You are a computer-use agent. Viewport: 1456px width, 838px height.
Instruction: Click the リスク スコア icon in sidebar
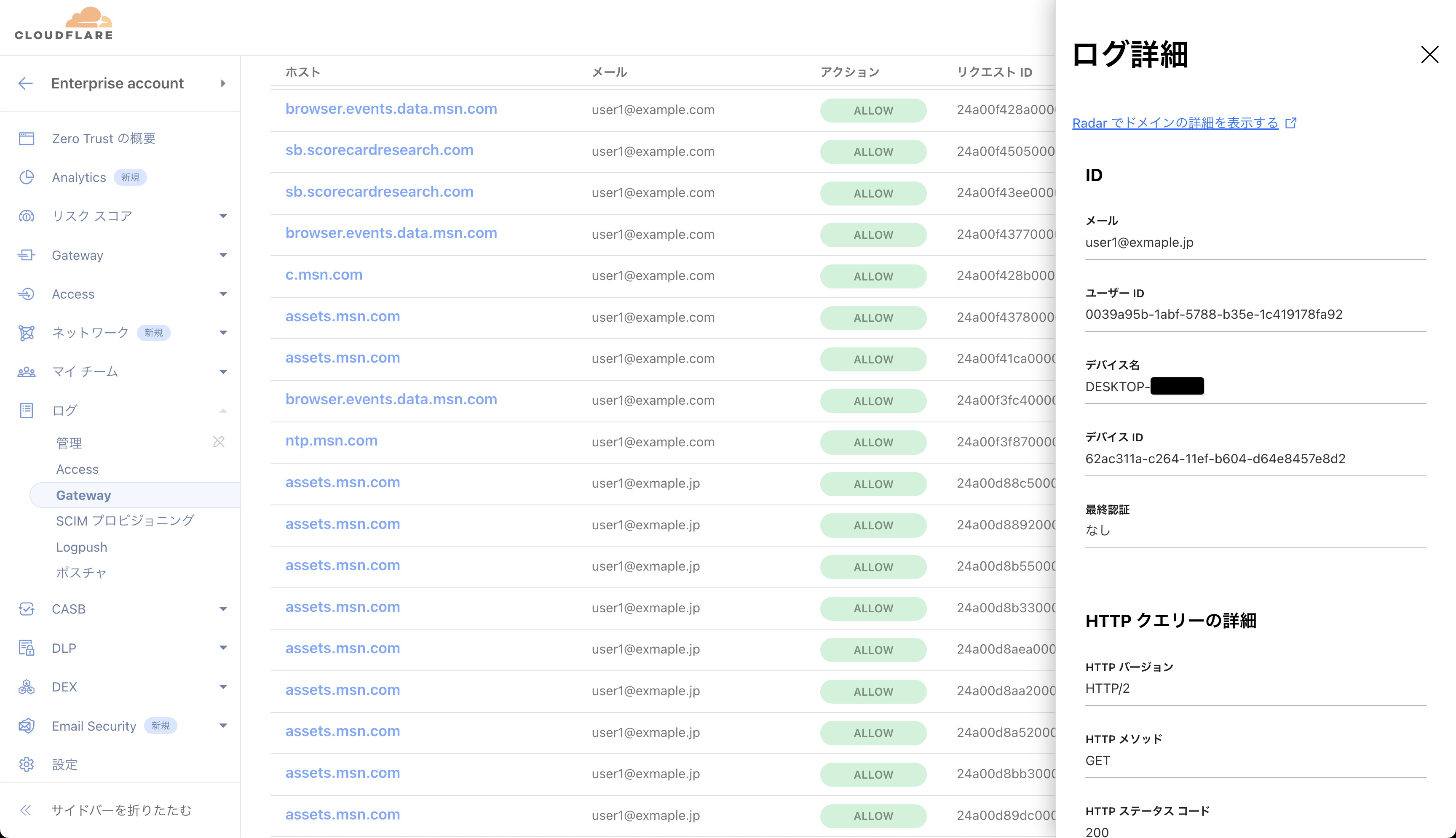tap(27, 216)
